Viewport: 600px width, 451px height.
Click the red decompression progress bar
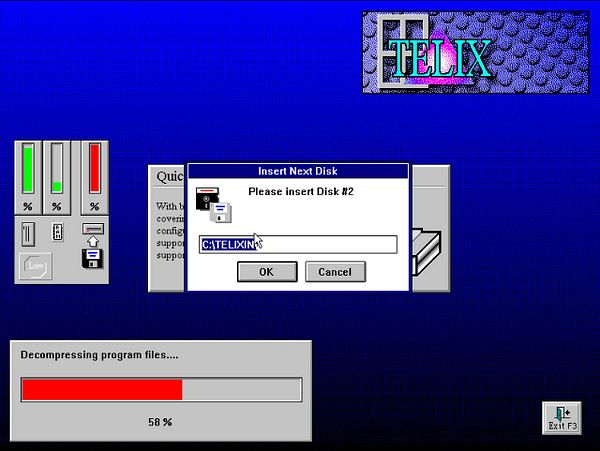click(161, 390)
